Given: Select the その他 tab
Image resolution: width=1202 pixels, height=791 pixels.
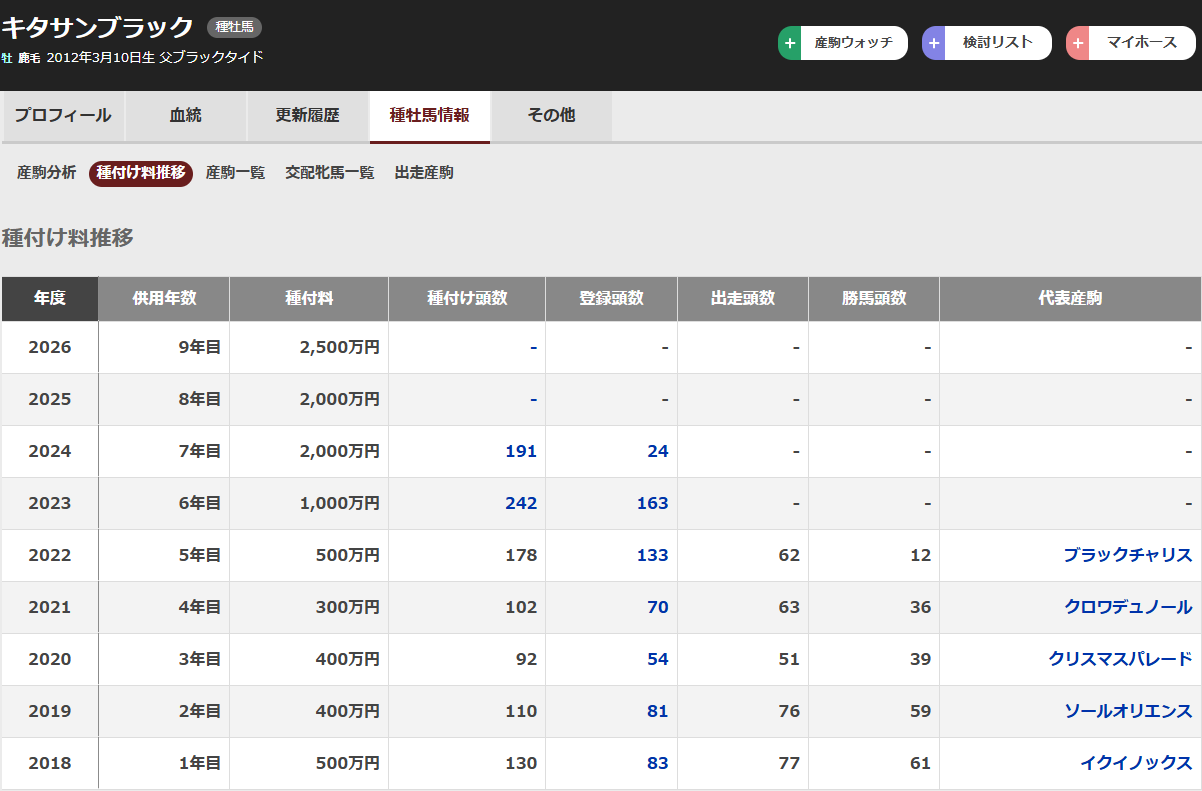Looking at the screenshot, I should 551,116.
